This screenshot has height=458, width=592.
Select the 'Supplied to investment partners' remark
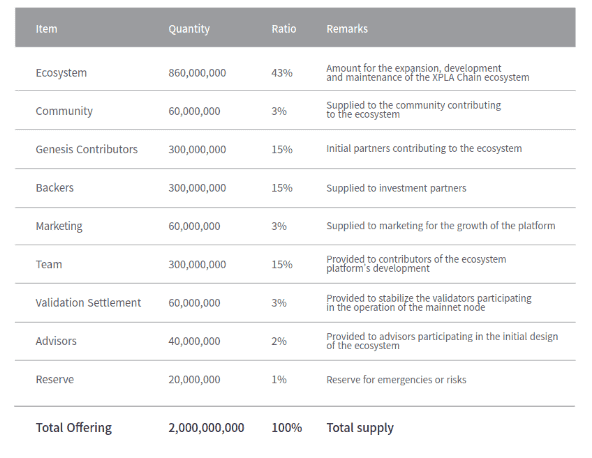coord(396,188)
